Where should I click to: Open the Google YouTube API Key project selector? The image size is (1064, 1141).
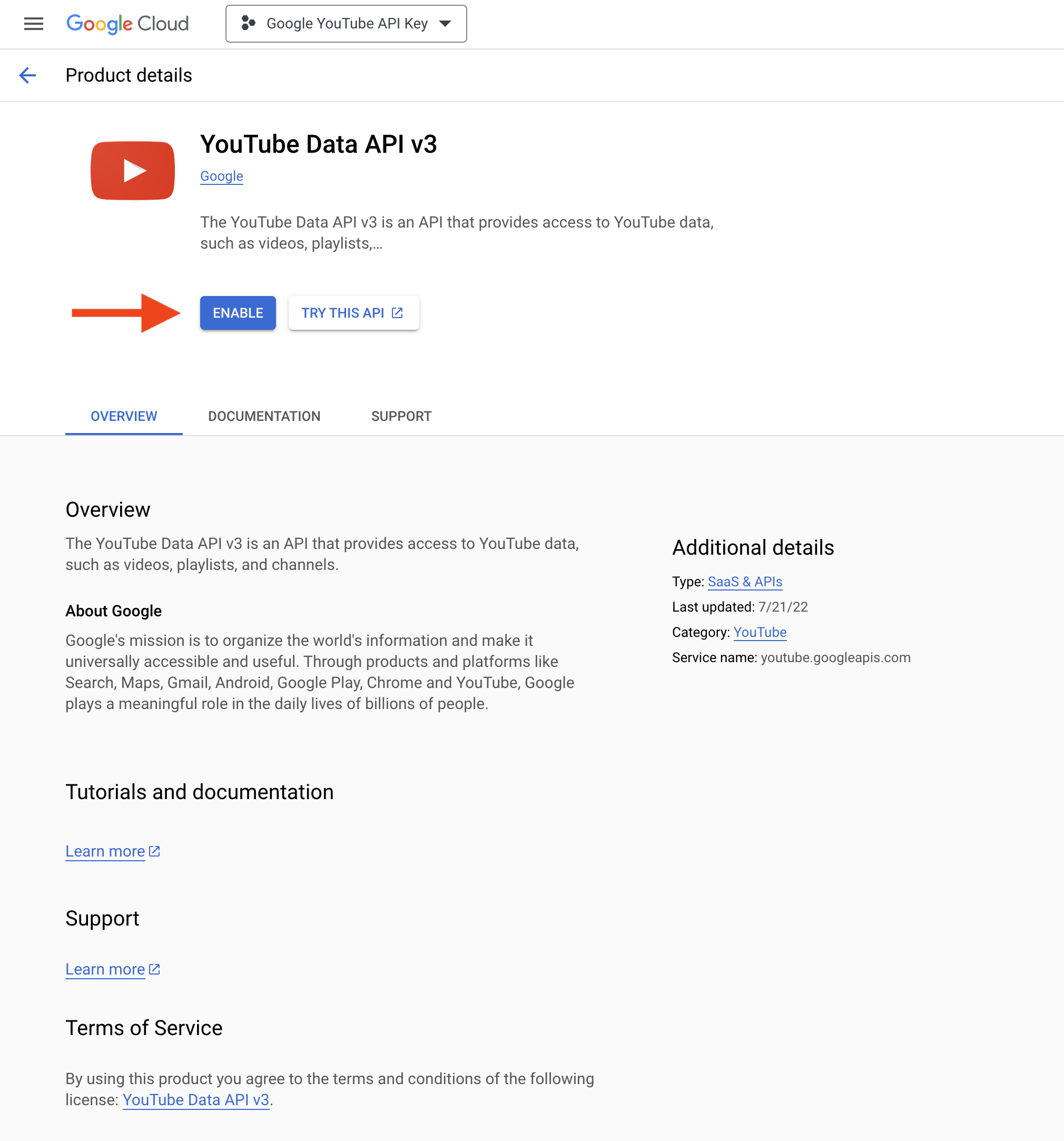tap(346, 24)
